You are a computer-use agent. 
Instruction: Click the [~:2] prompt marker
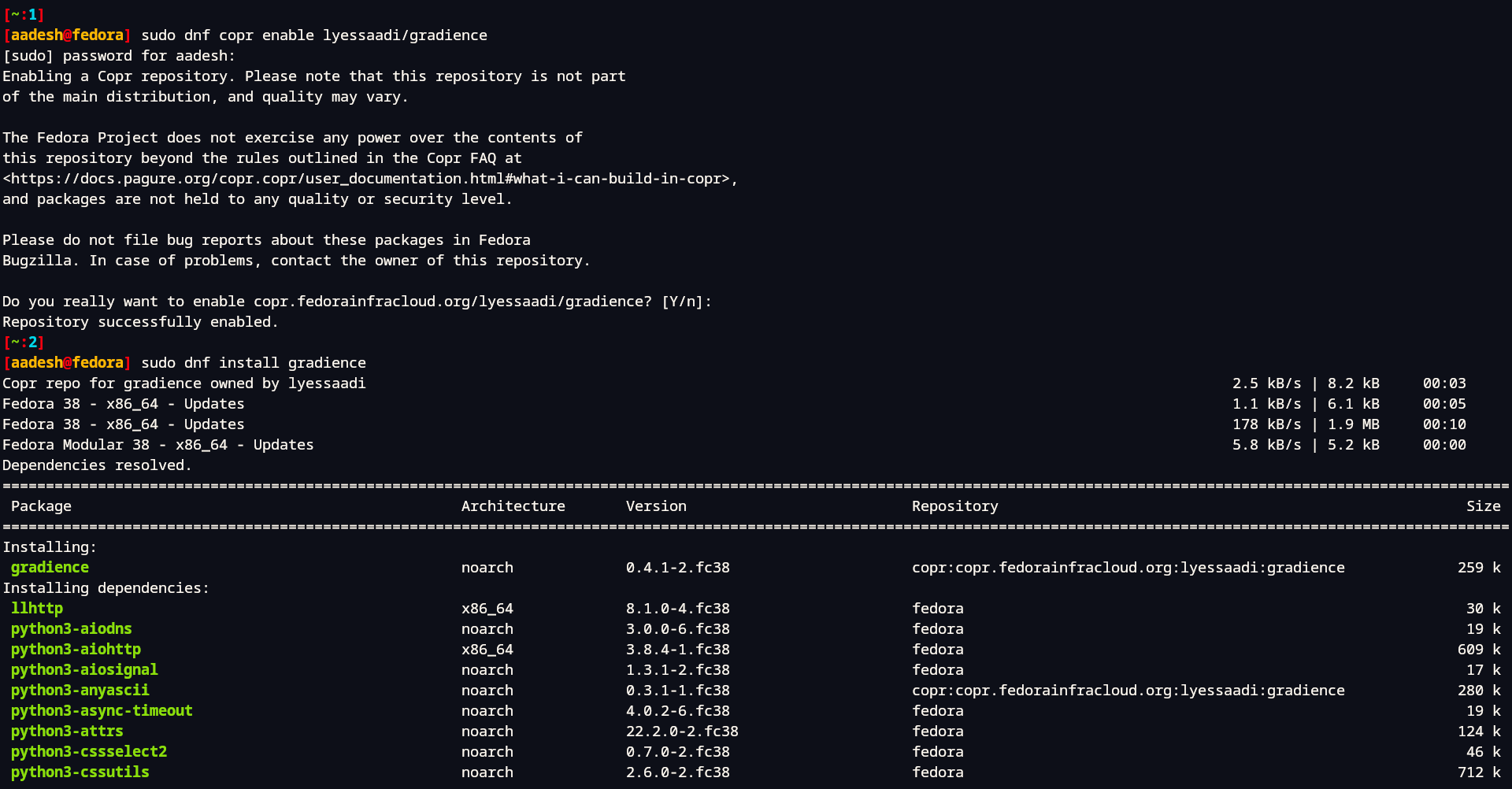click(x=24, y=342)
